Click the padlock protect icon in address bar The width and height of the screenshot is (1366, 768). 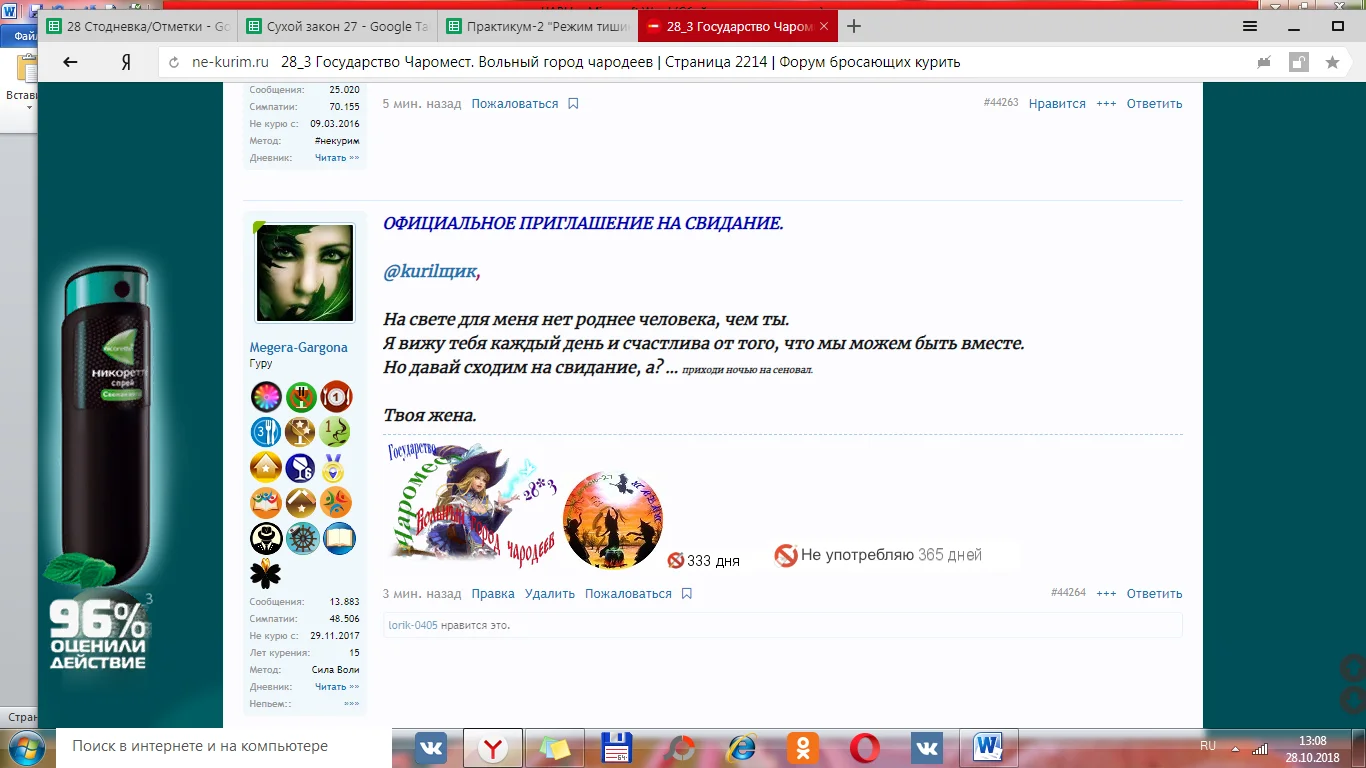click(1298, 62)
